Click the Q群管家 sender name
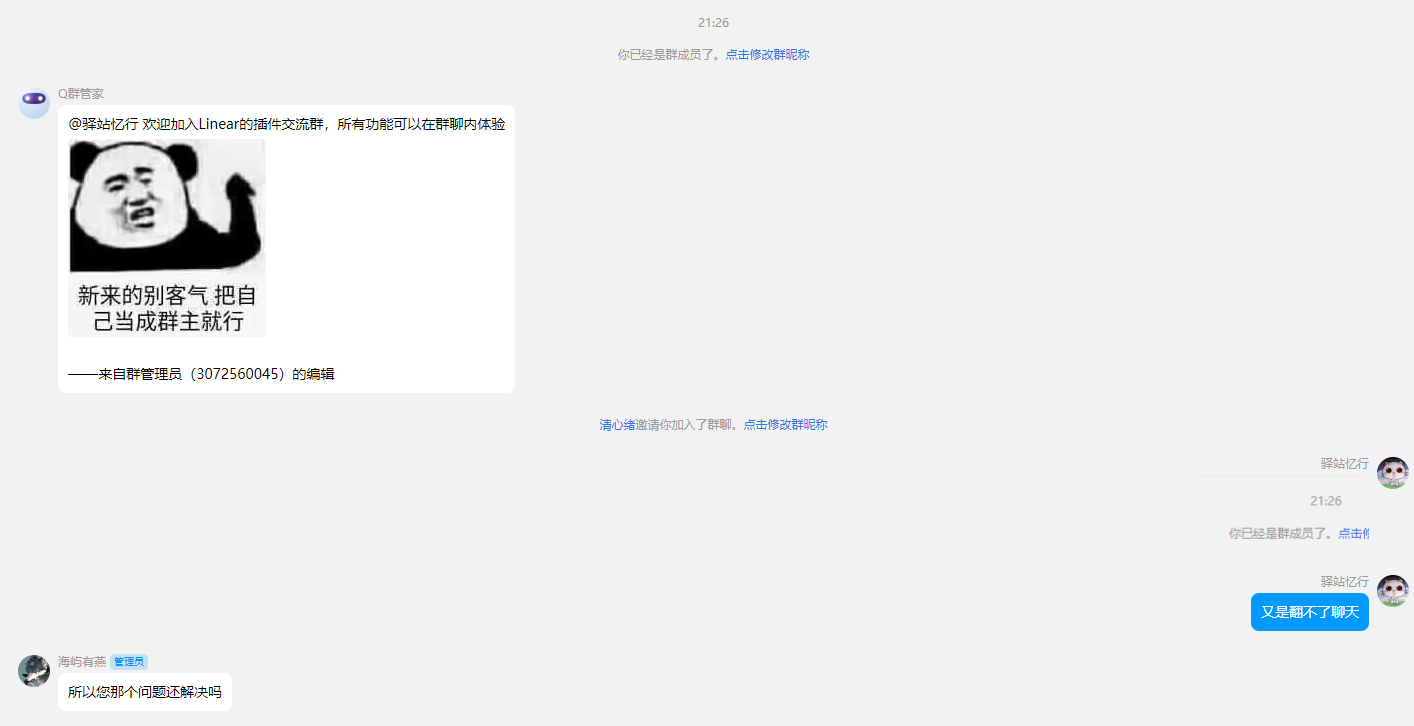1414x726 pixels. click(80, 94)
